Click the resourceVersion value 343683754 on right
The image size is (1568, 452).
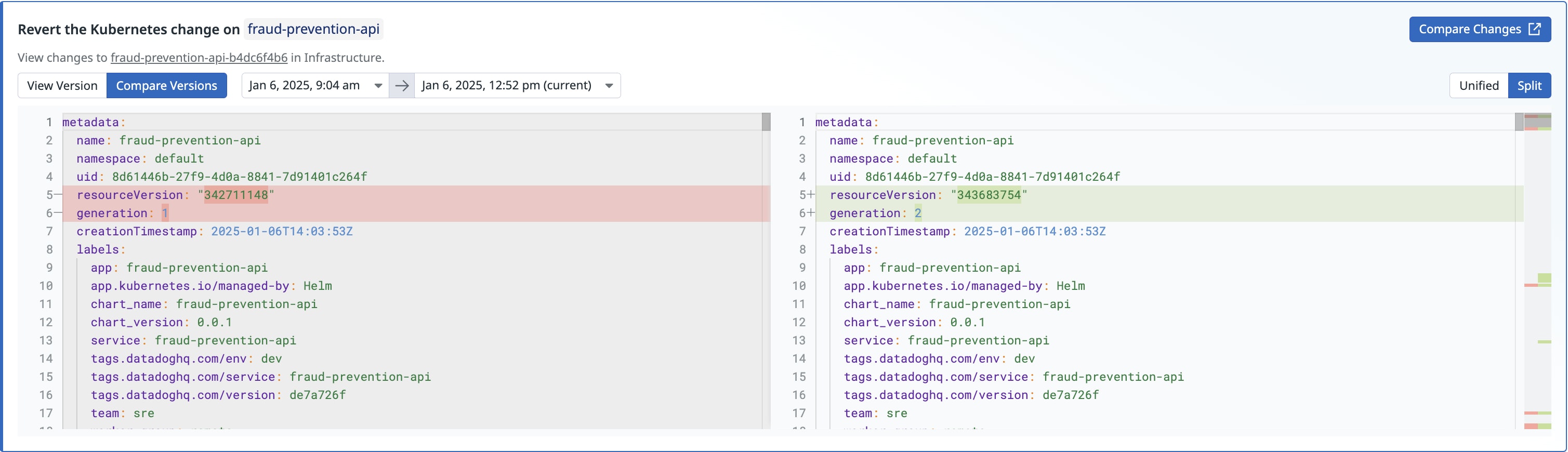pyautogui.click(x=988, y=195)
